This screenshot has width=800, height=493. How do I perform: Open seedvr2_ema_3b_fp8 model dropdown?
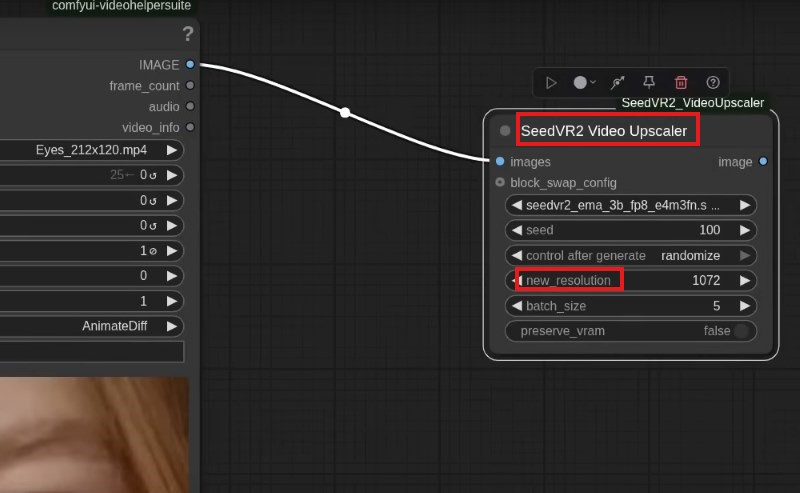(x=630, y=205)
